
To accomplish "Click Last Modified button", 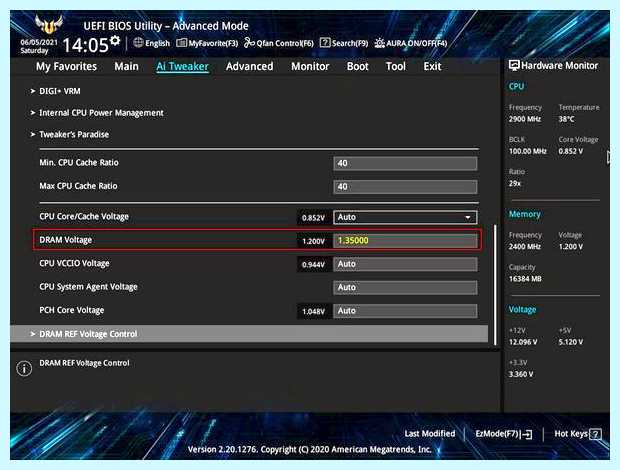I will click(430, 434).
